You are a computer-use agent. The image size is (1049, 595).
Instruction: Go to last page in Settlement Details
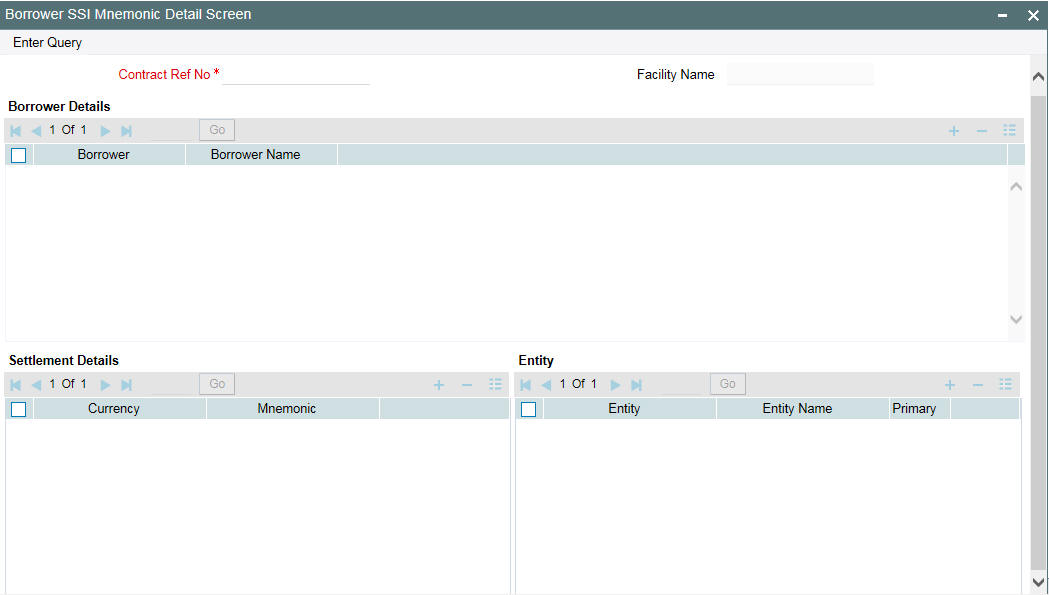pyautogui.click(x=126, y=384)
